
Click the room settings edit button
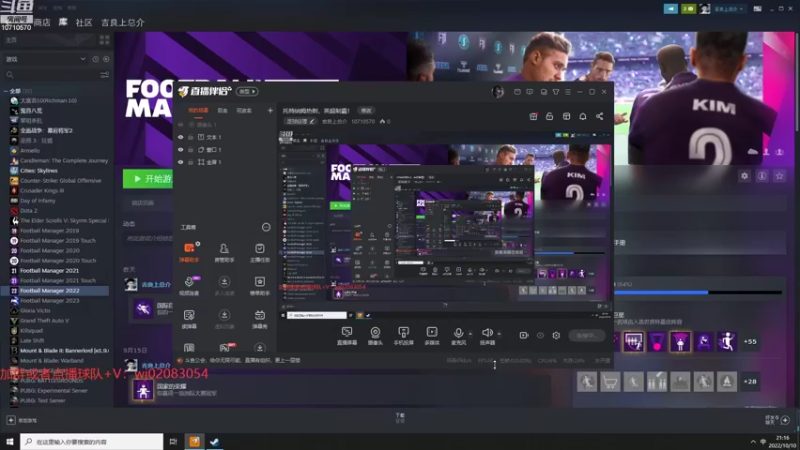(301, 121)
